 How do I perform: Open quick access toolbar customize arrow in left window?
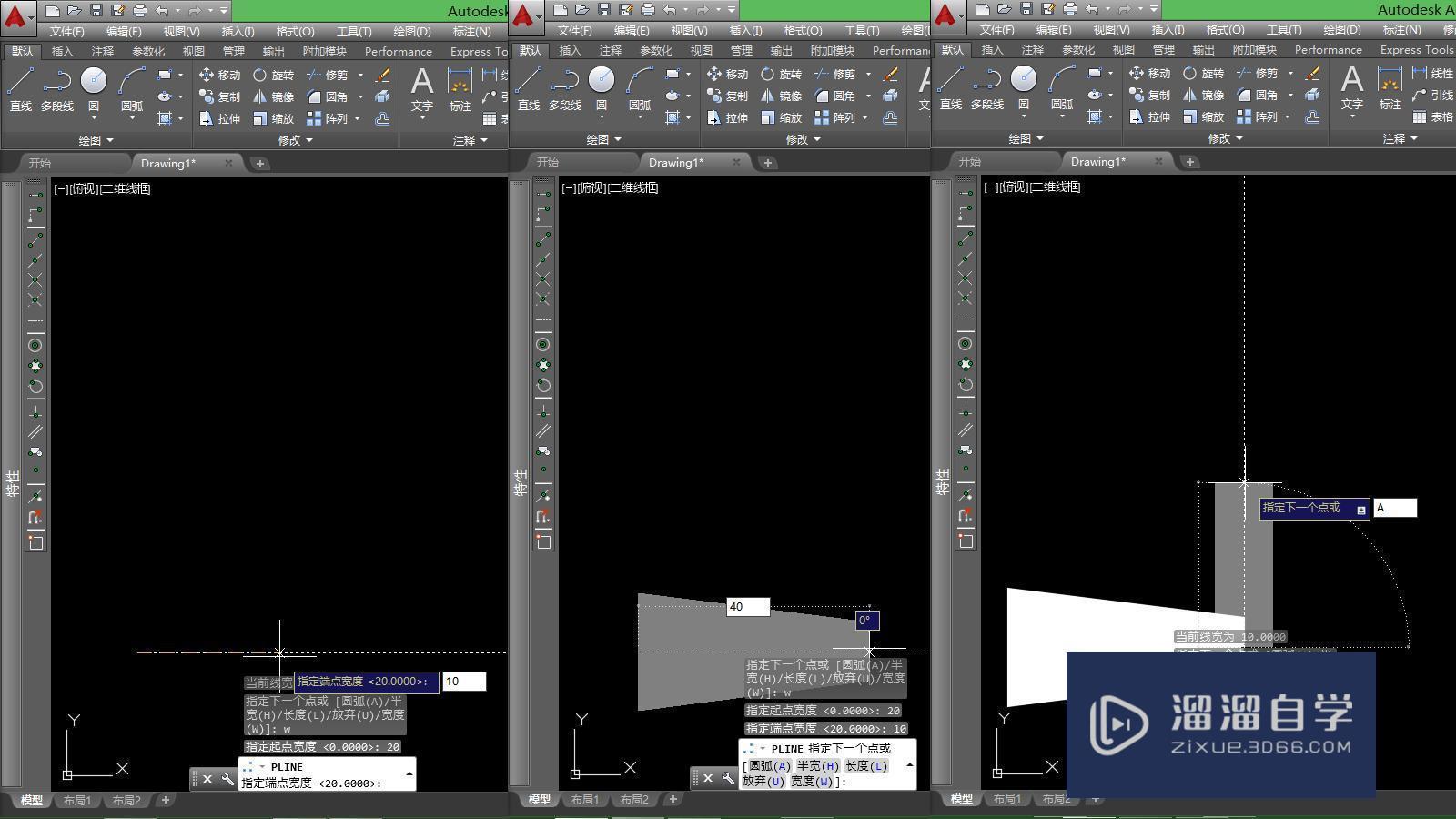click(224, 10)
